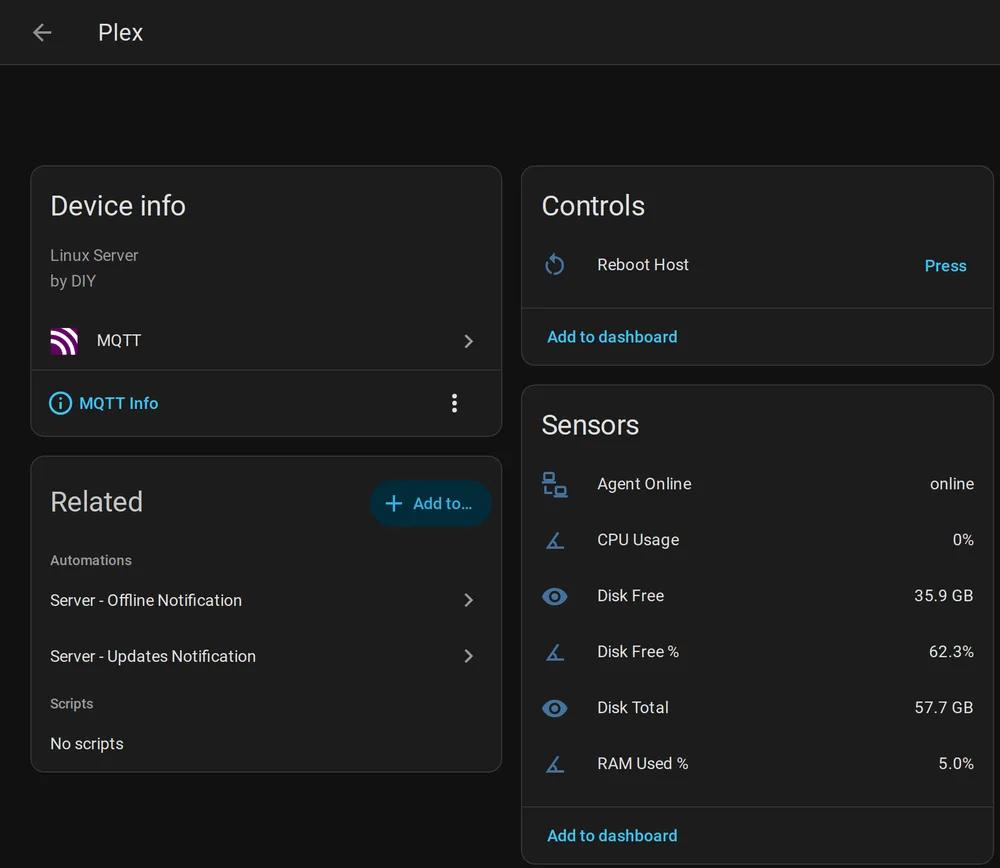Open the Disk Total sensor label
The width and height of the screenshot is (1000, 868).
coord(633,708)
